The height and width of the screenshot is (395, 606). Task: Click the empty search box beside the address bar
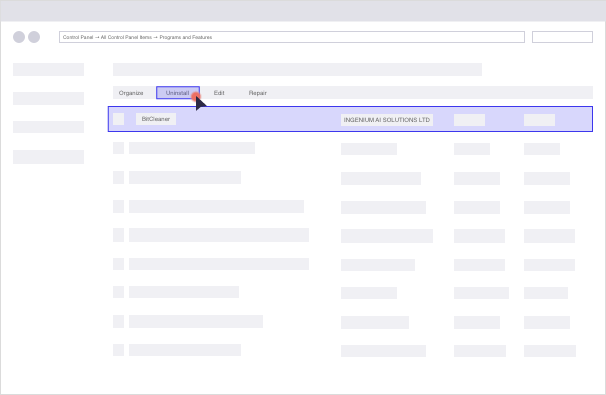click(562, 37)
